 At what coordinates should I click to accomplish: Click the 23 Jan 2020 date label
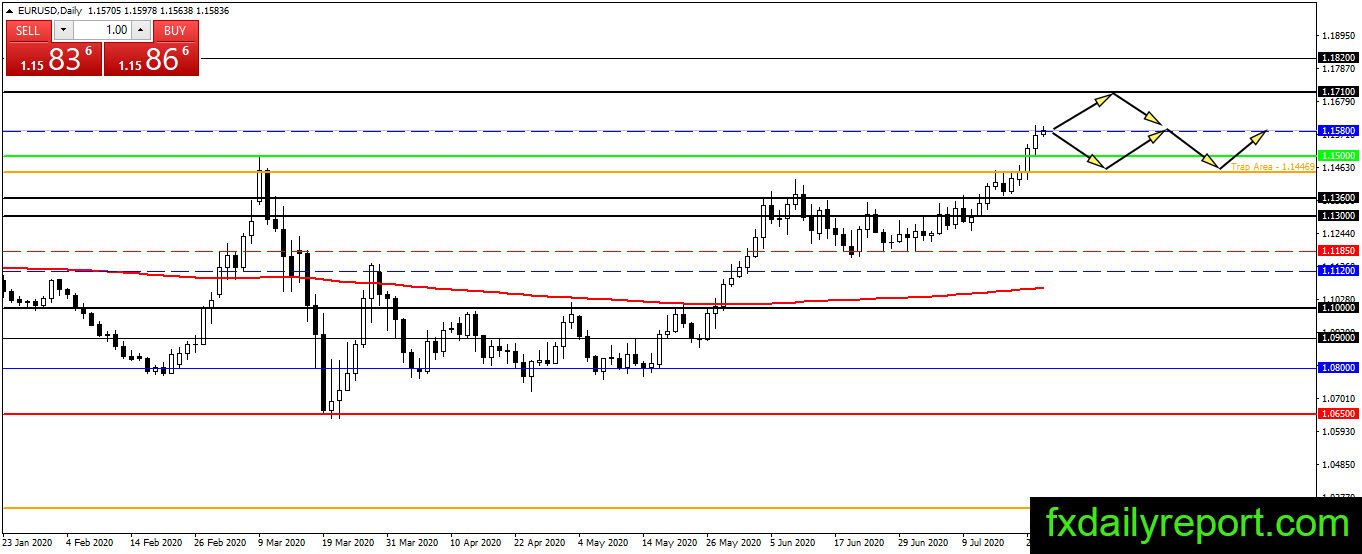[28, 543]
